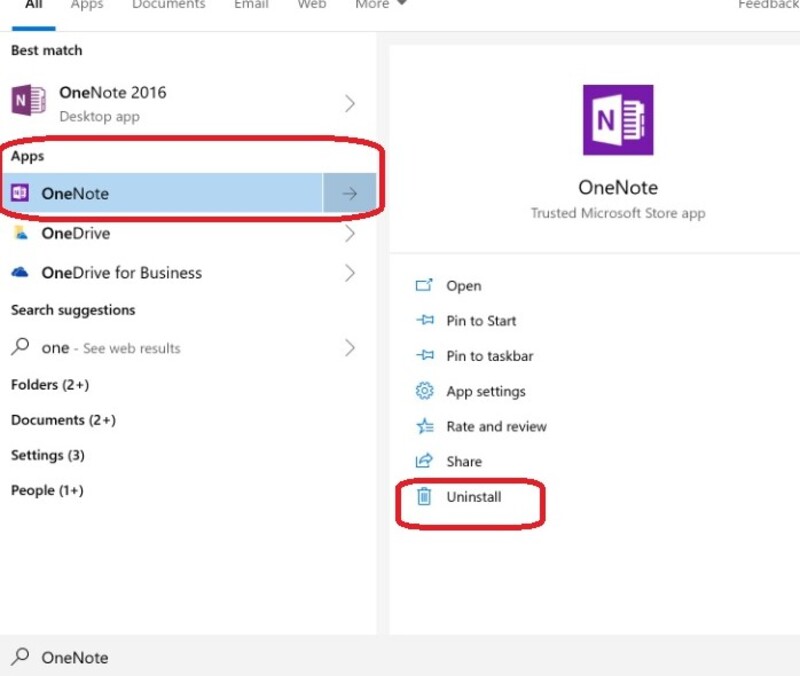Click the OneDrive app icon
The height and width of the screenshot is (676, 800).
click(x=20, y=233)
